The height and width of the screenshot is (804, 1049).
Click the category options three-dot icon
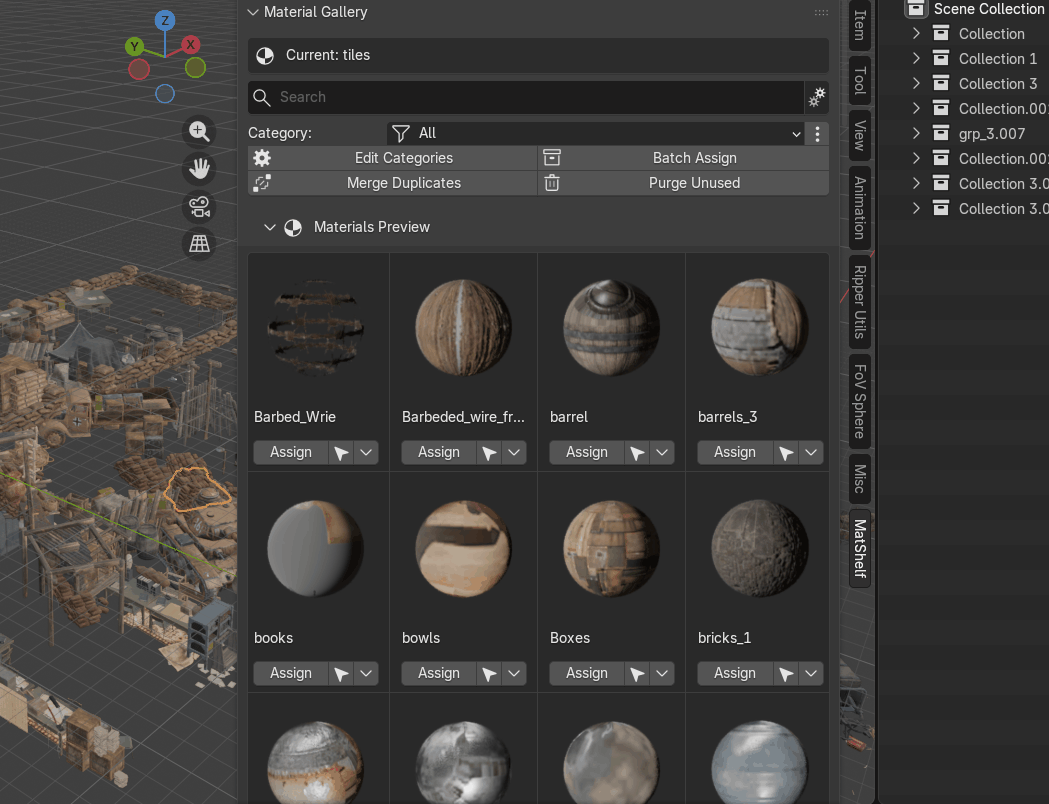click(818, 134)
